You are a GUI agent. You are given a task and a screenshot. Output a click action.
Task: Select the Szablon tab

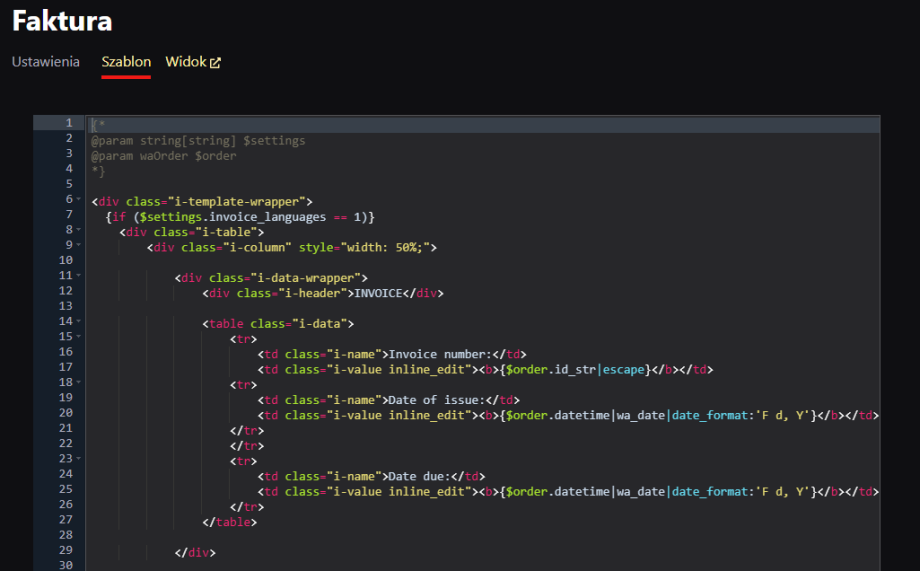click(x=126, y=62)
